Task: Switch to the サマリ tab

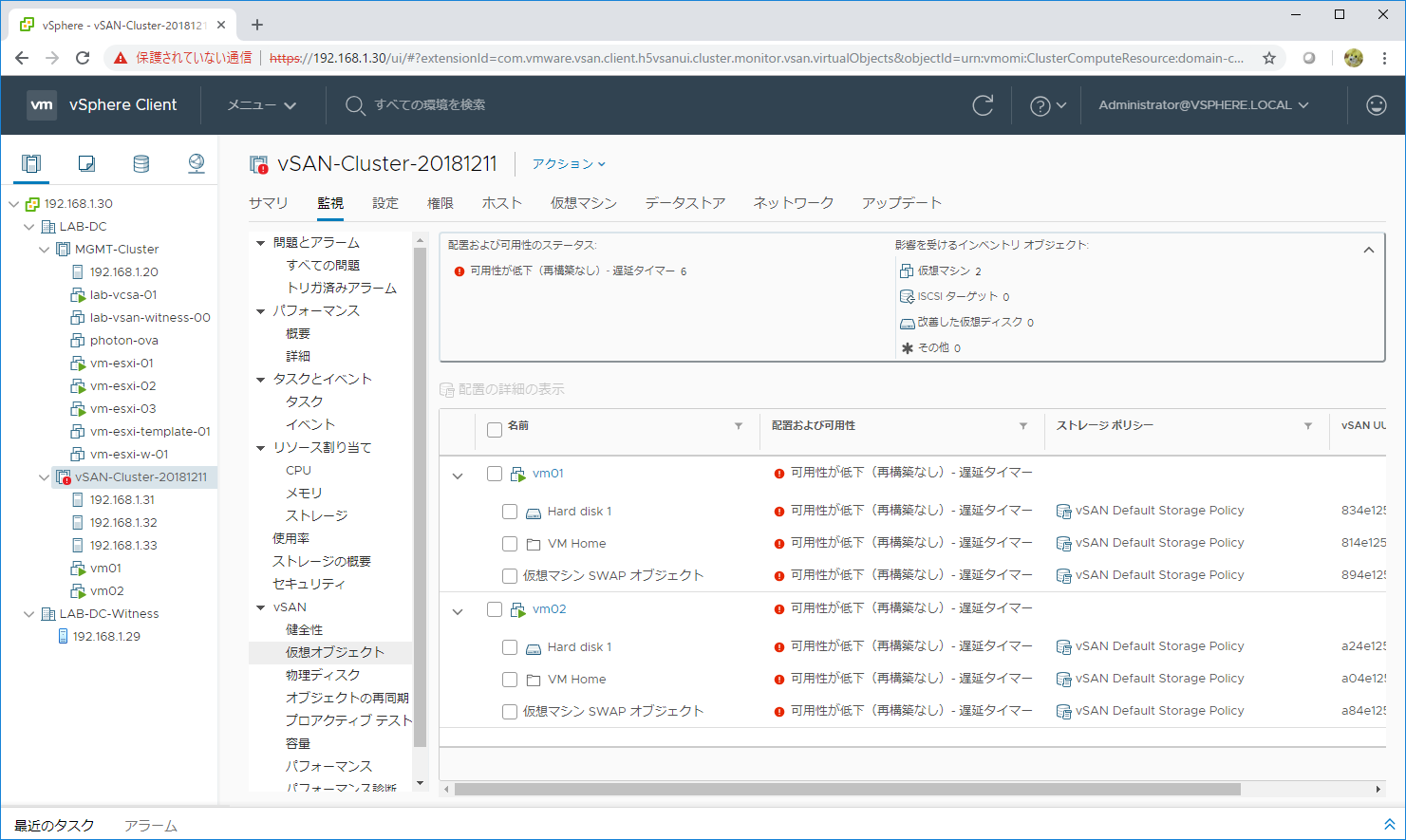Action: point(269,203)
